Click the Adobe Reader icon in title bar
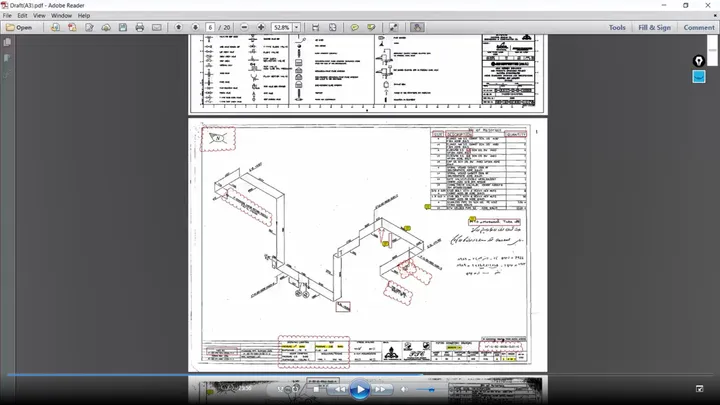Viewport: 720px width, 405px height. [5, 6]
